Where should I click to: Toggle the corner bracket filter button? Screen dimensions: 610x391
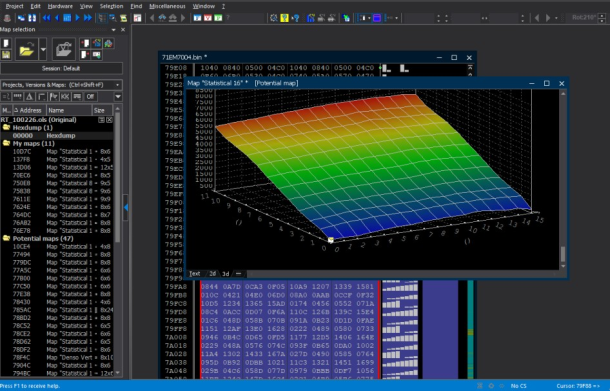(41, 96)
